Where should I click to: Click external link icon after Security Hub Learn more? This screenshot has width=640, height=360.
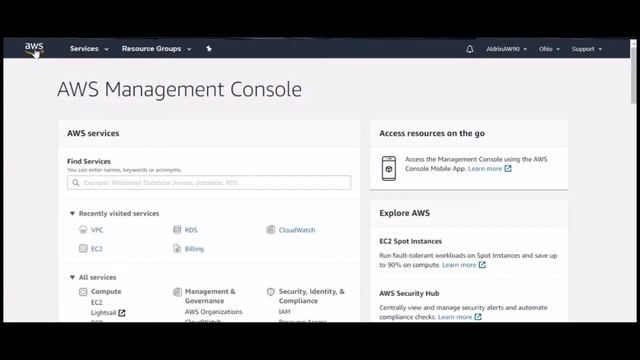478,317
